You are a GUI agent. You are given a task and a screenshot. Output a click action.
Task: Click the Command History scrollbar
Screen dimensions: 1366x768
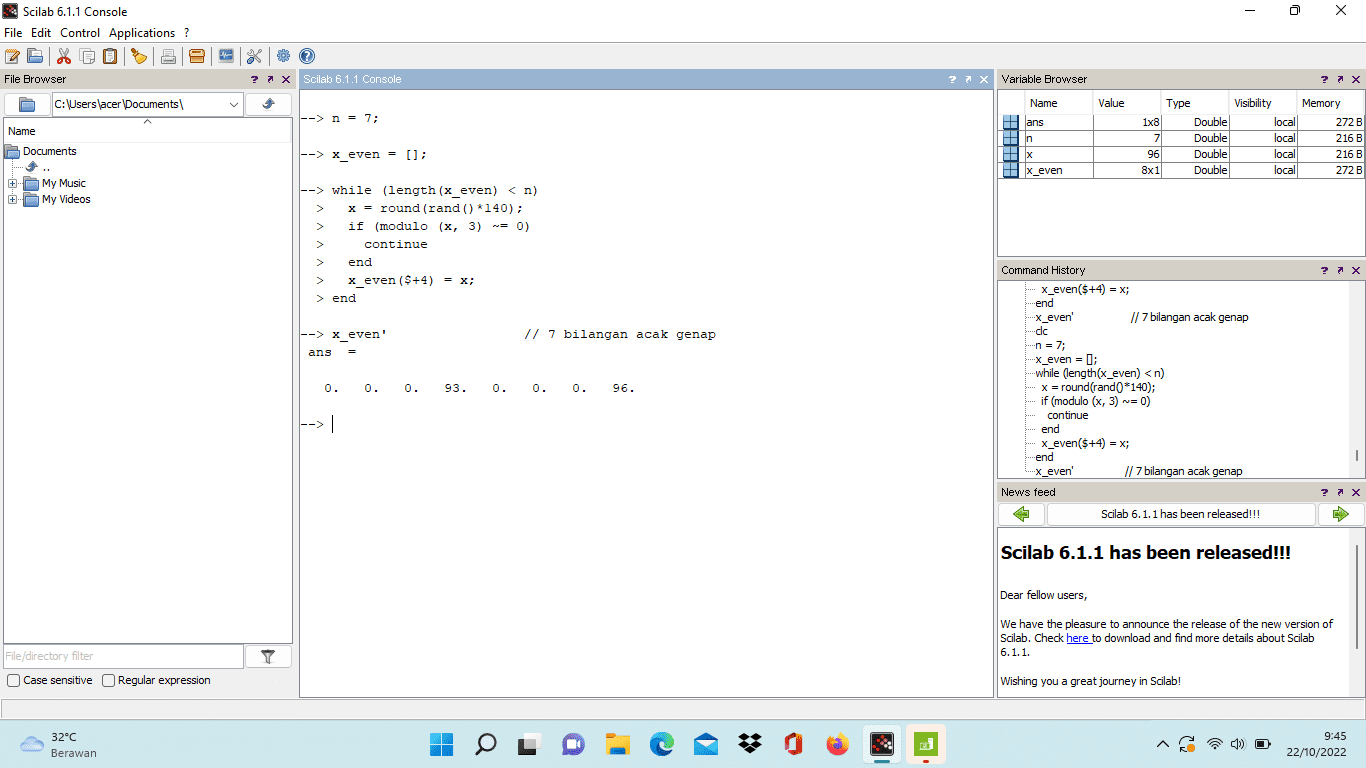click(x=1357, y=455)
